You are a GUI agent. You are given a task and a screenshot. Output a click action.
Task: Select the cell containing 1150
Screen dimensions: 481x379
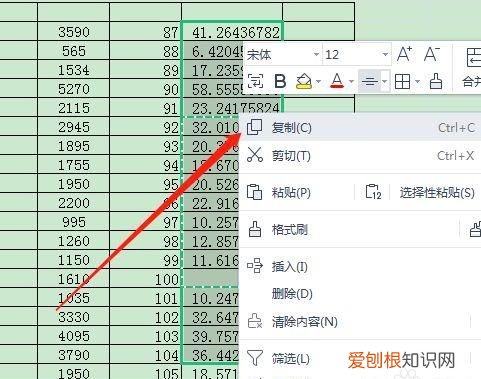click(x=74, y=260)
